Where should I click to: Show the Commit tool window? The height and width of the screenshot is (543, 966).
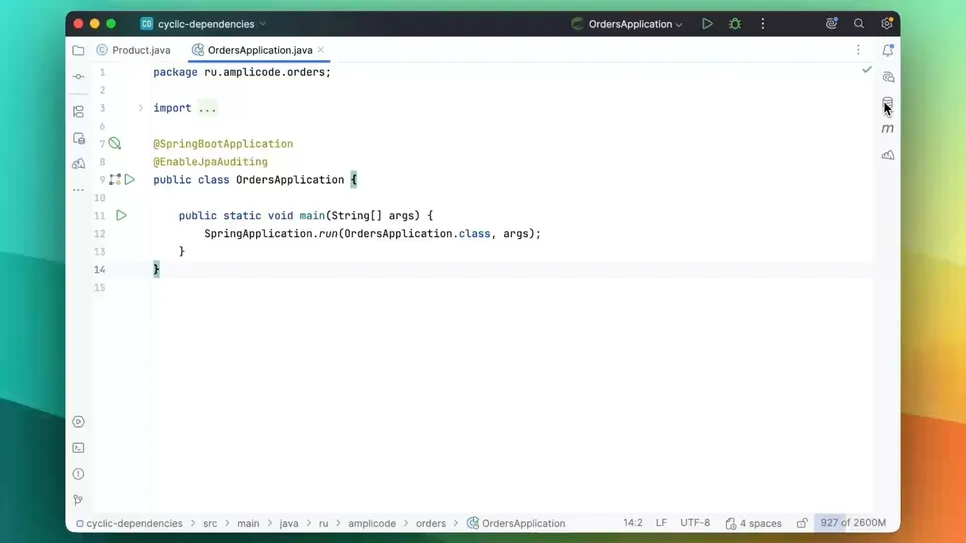click(x=78, y=77)
